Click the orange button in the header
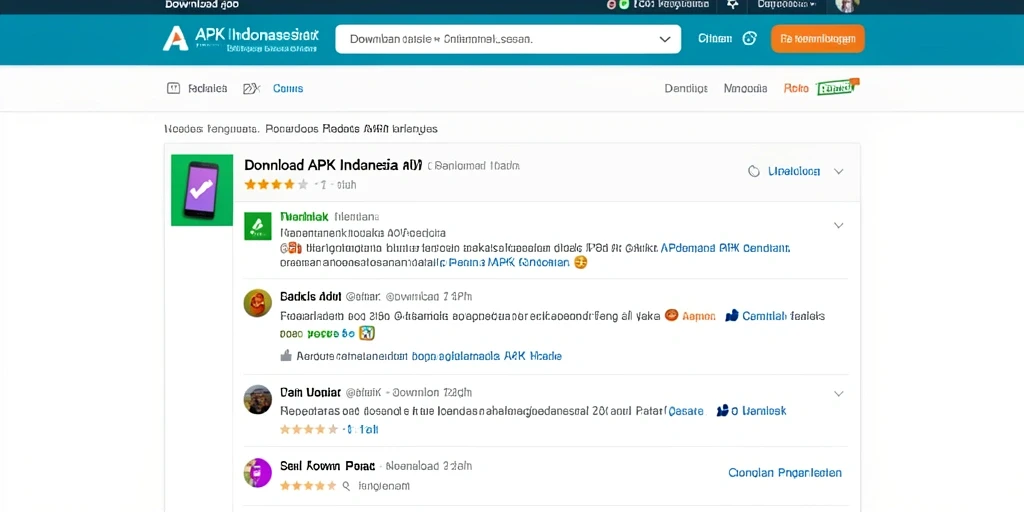 coord(818,39)
